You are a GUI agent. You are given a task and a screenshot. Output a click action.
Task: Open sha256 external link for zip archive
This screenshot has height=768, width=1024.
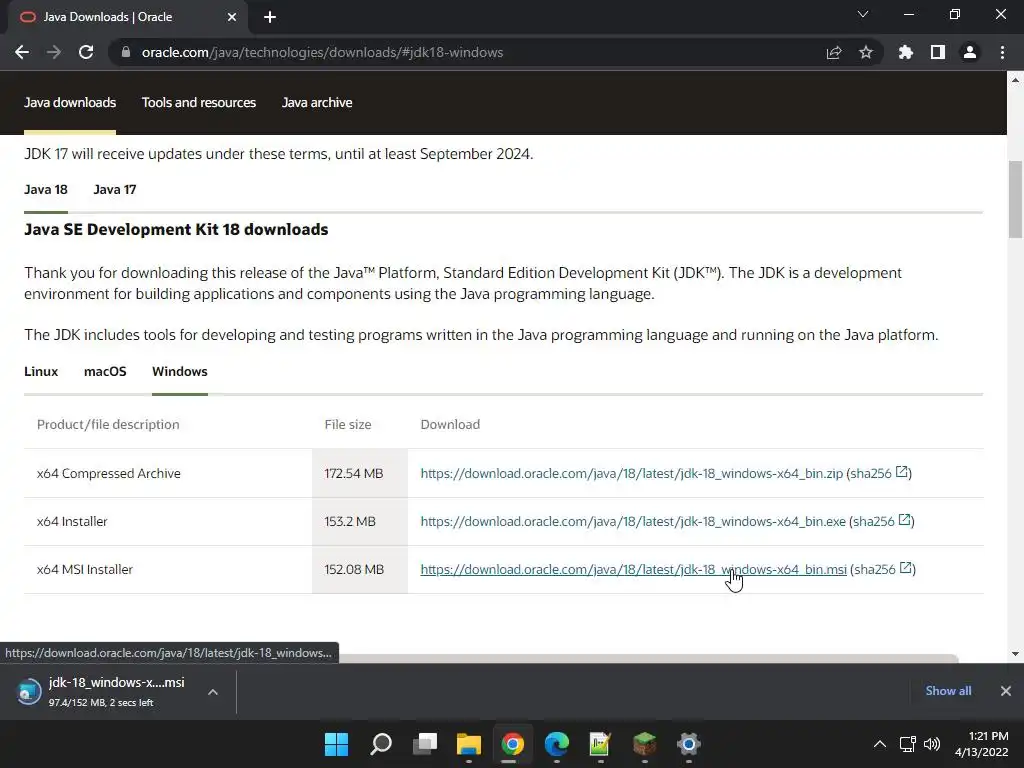point(902,472)
